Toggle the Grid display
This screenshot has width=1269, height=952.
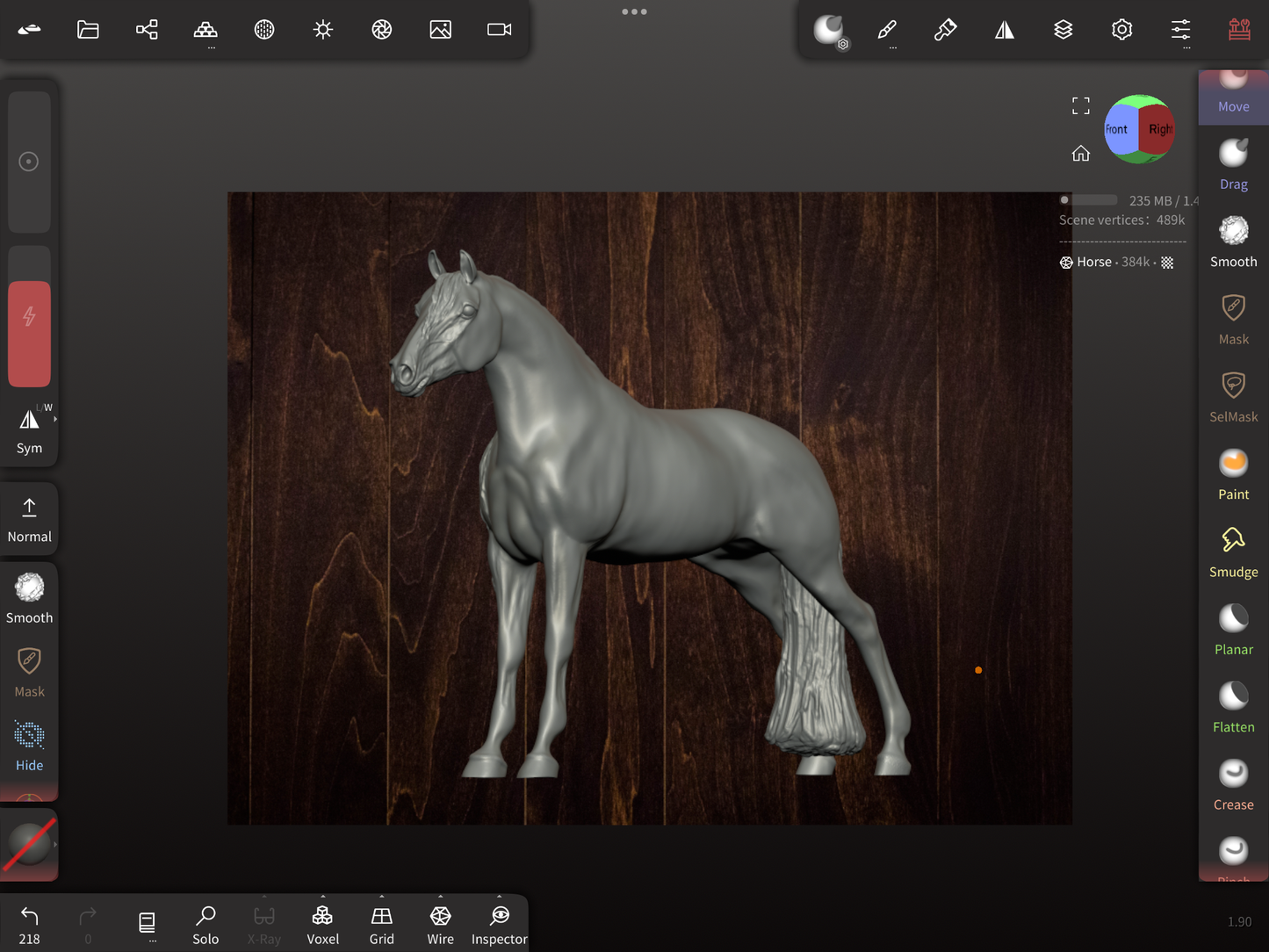pos(381,925)
